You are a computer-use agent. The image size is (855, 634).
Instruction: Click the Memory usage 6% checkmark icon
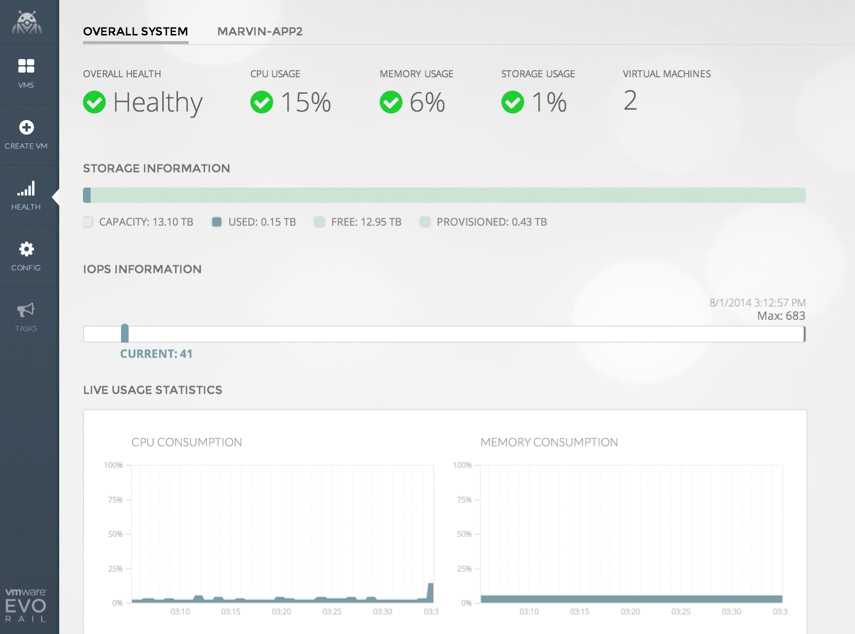tap(391, 102)
